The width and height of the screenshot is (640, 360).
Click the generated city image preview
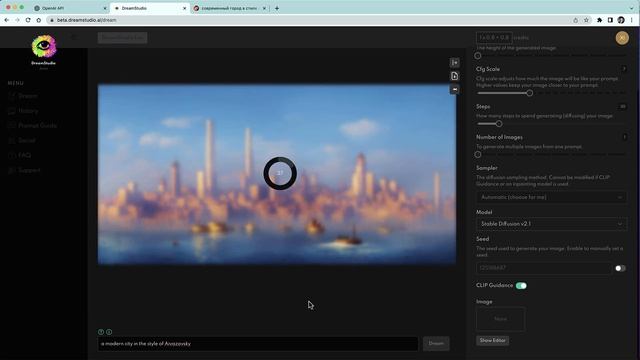tap(277, 175)
